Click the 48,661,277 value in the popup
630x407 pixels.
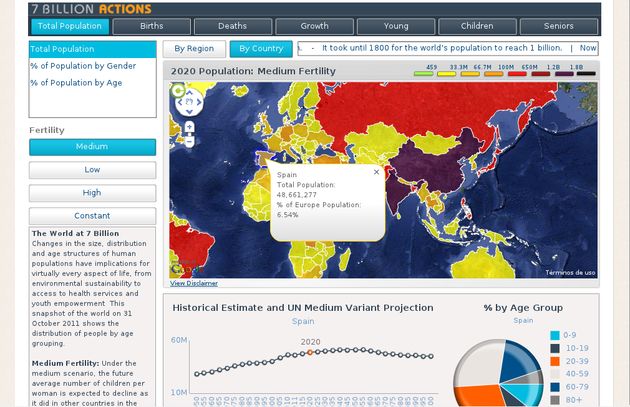297,195
